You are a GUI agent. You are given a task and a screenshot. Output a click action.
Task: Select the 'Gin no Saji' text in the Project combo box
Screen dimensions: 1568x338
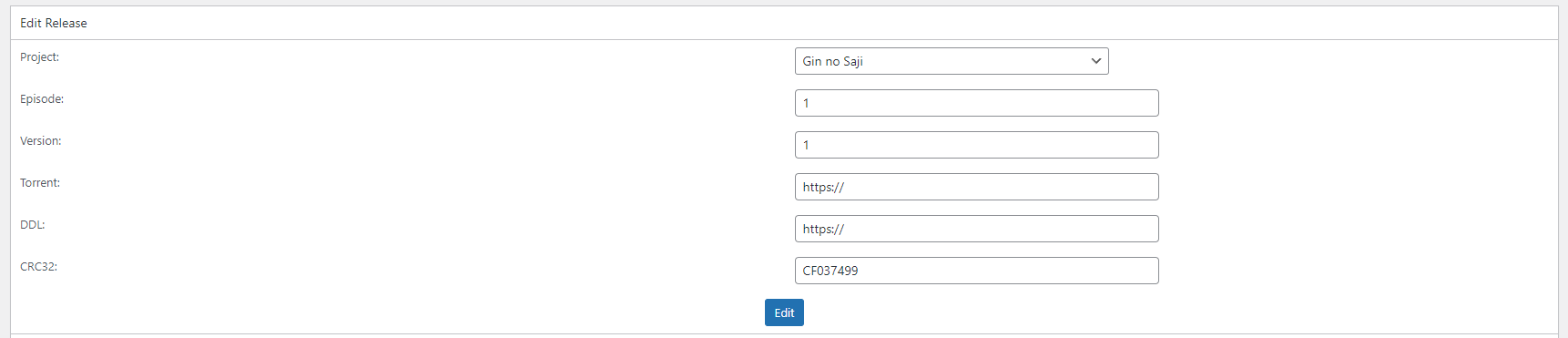click(832, 61)
